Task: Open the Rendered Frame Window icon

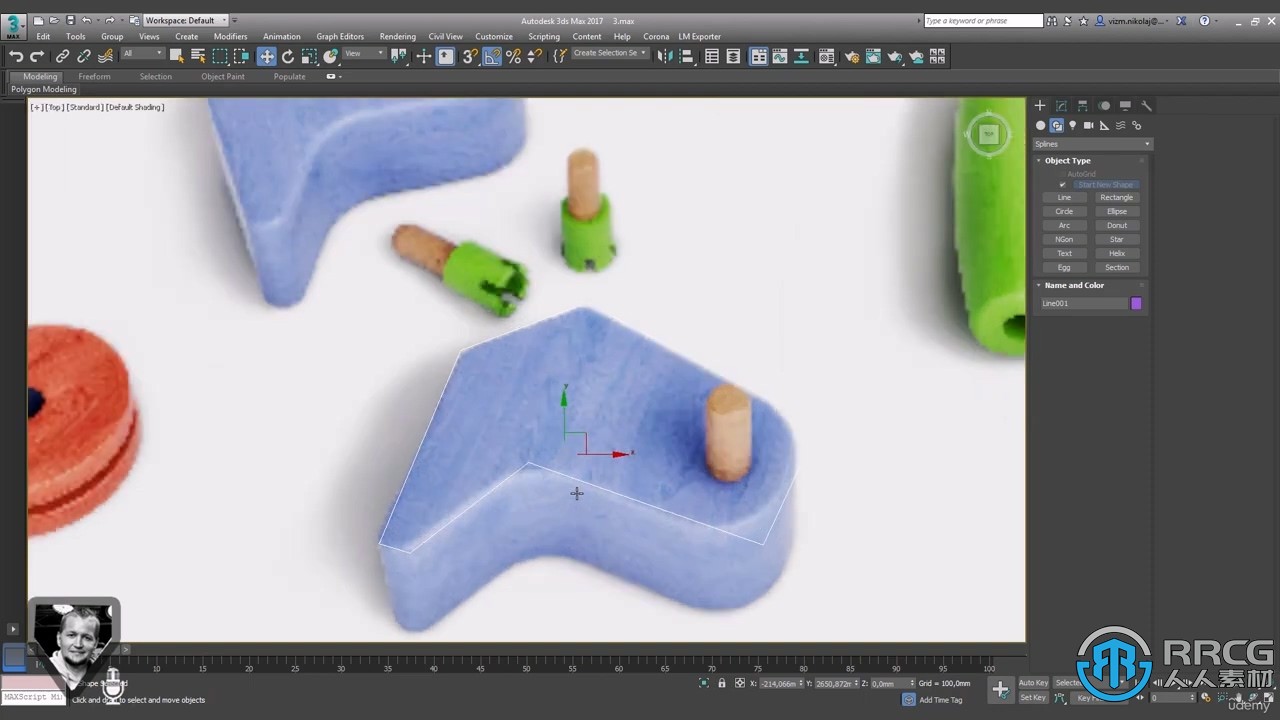Action: (x=873, y=57)
